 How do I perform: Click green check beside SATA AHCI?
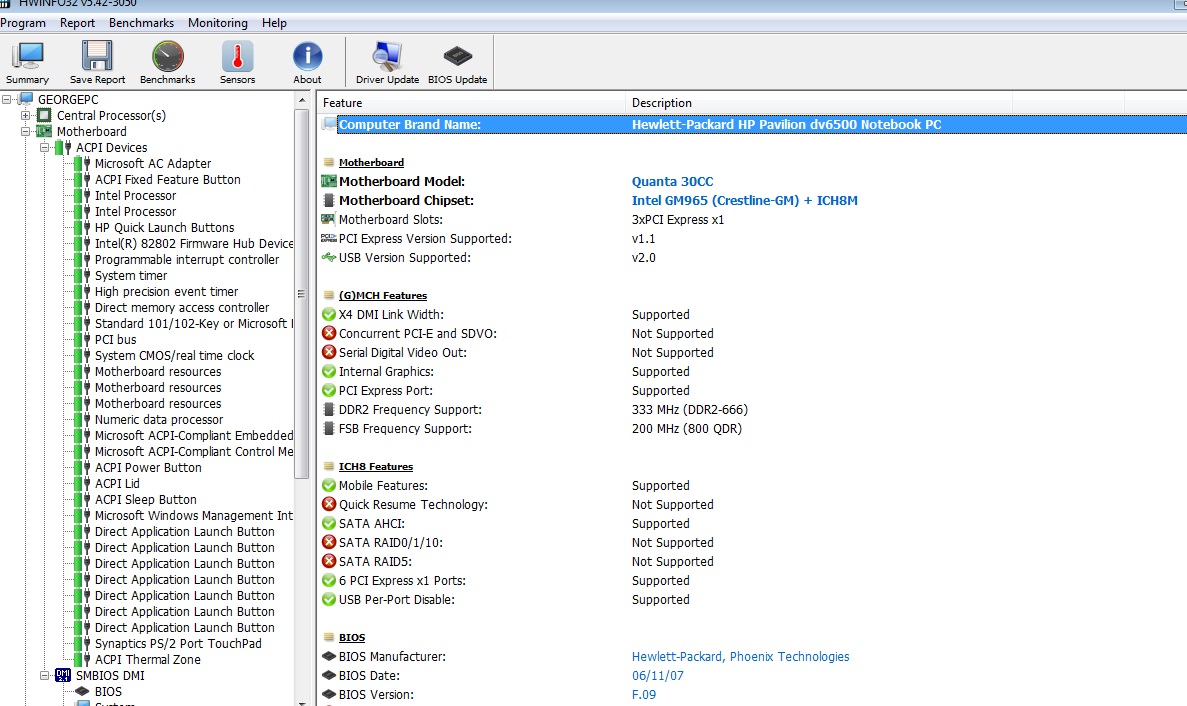point(329,523)
